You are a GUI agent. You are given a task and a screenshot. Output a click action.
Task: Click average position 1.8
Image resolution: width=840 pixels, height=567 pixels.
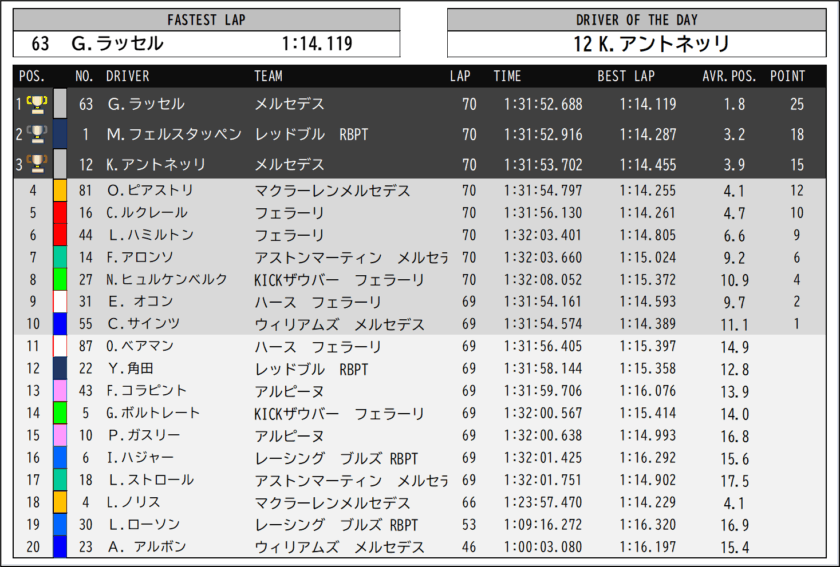point(734,104)
